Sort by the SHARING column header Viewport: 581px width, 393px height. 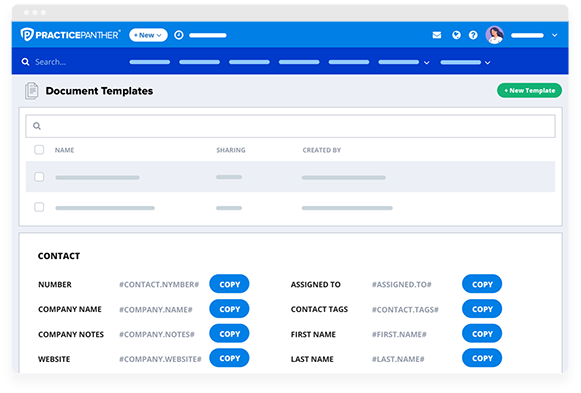(x=231, y=150)
